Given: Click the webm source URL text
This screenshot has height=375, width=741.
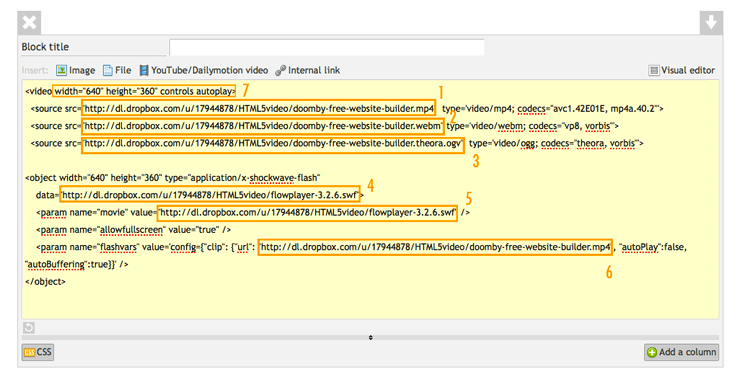Looking at the screenshot, I should (262, 126).
